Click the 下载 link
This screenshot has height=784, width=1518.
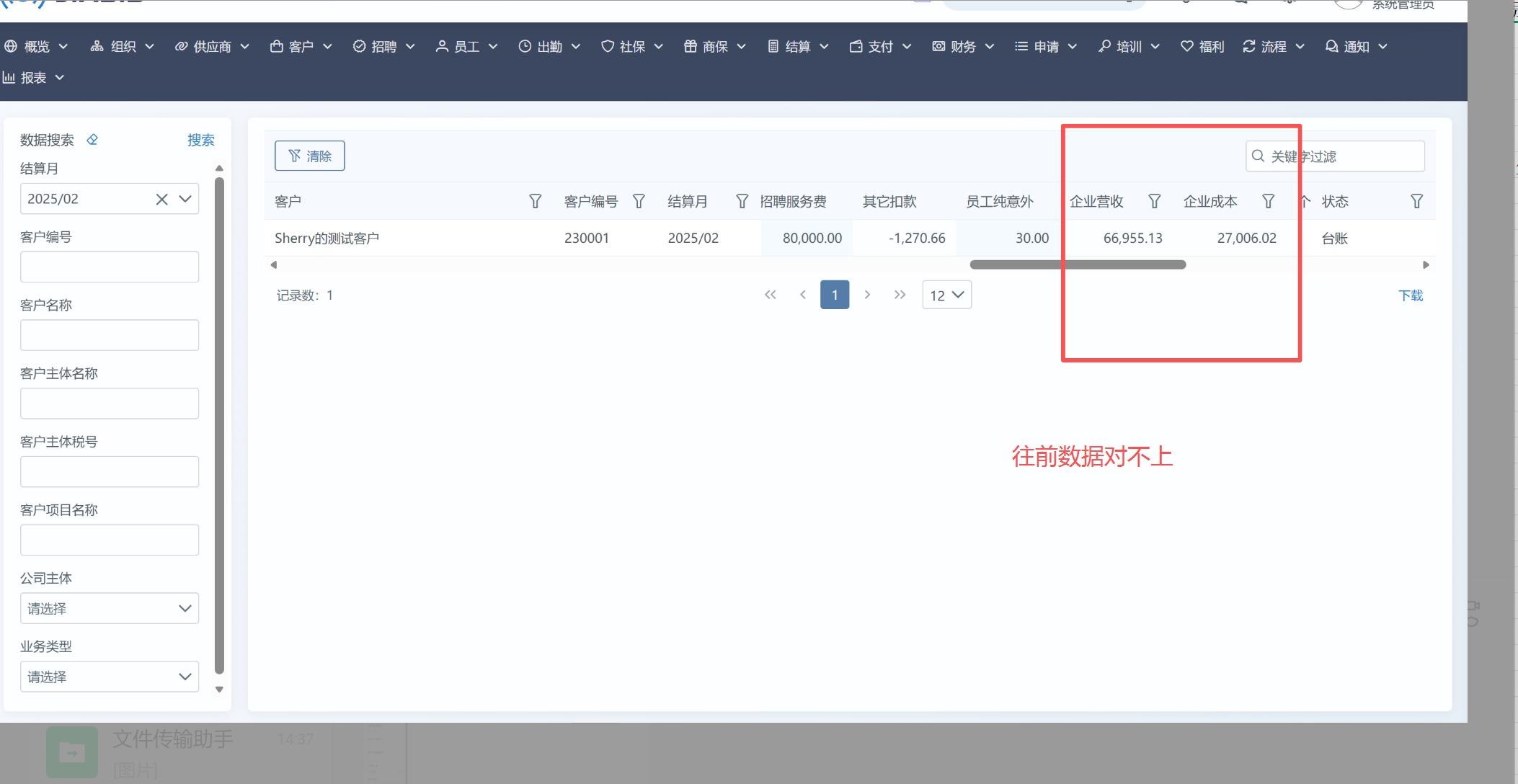click(x=1411, y=295)
